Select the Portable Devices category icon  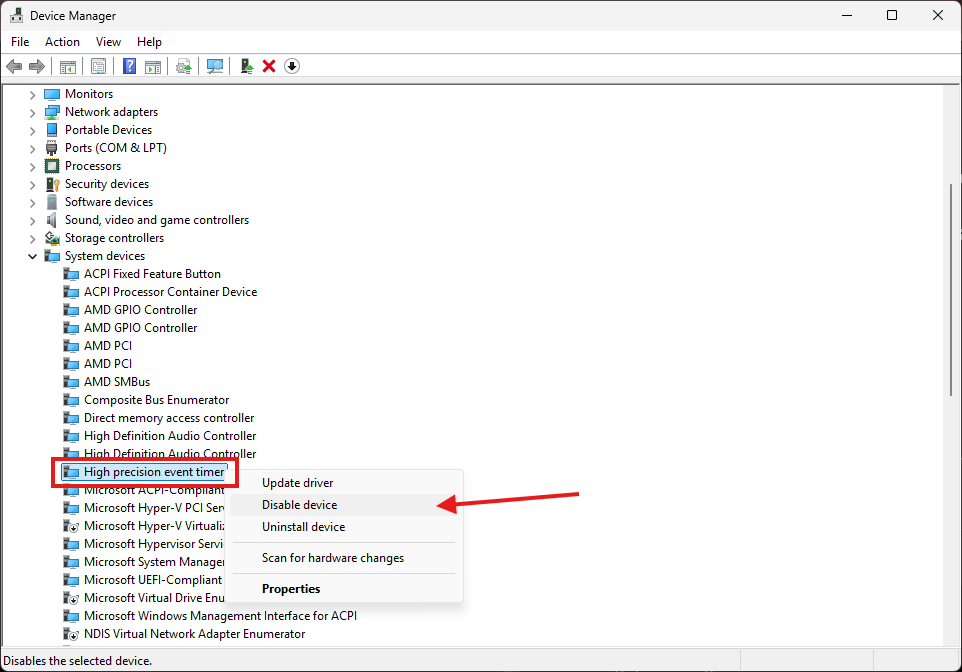pos(52,130)
